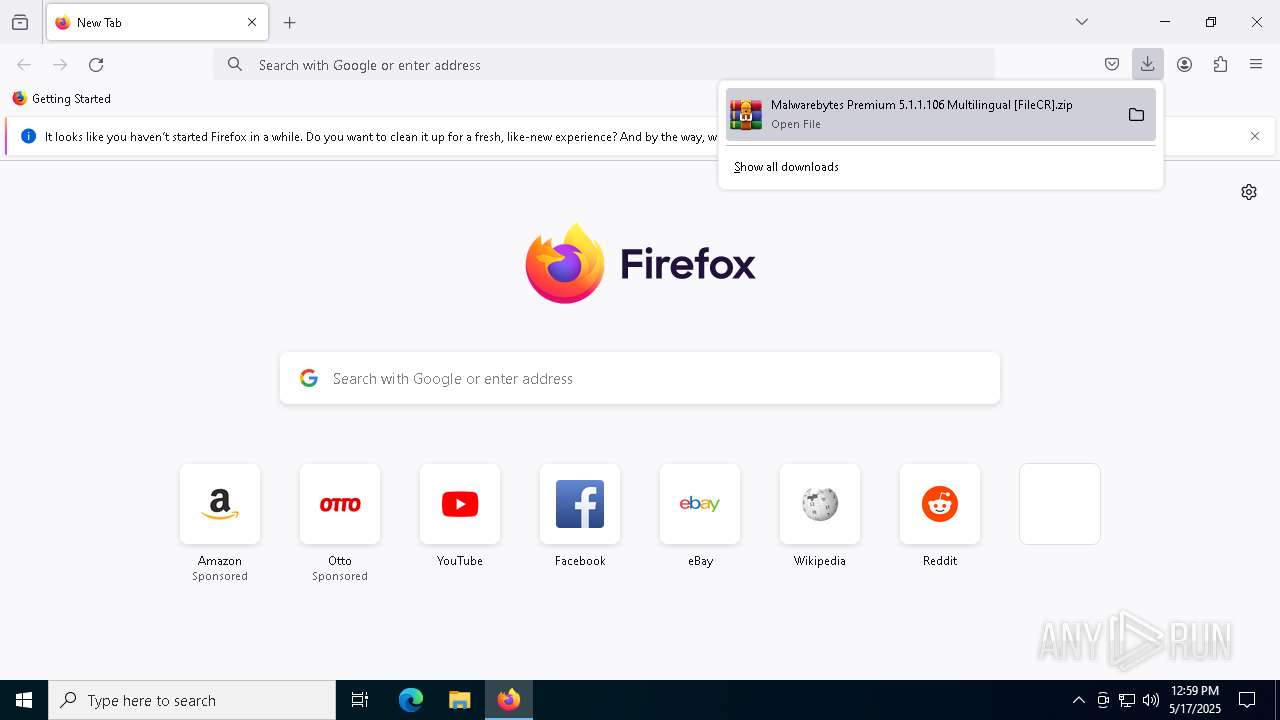Expand hidden system tray icons
Image resolution: width=1280 pixels, height=720 pixels.
point(1078,700)
